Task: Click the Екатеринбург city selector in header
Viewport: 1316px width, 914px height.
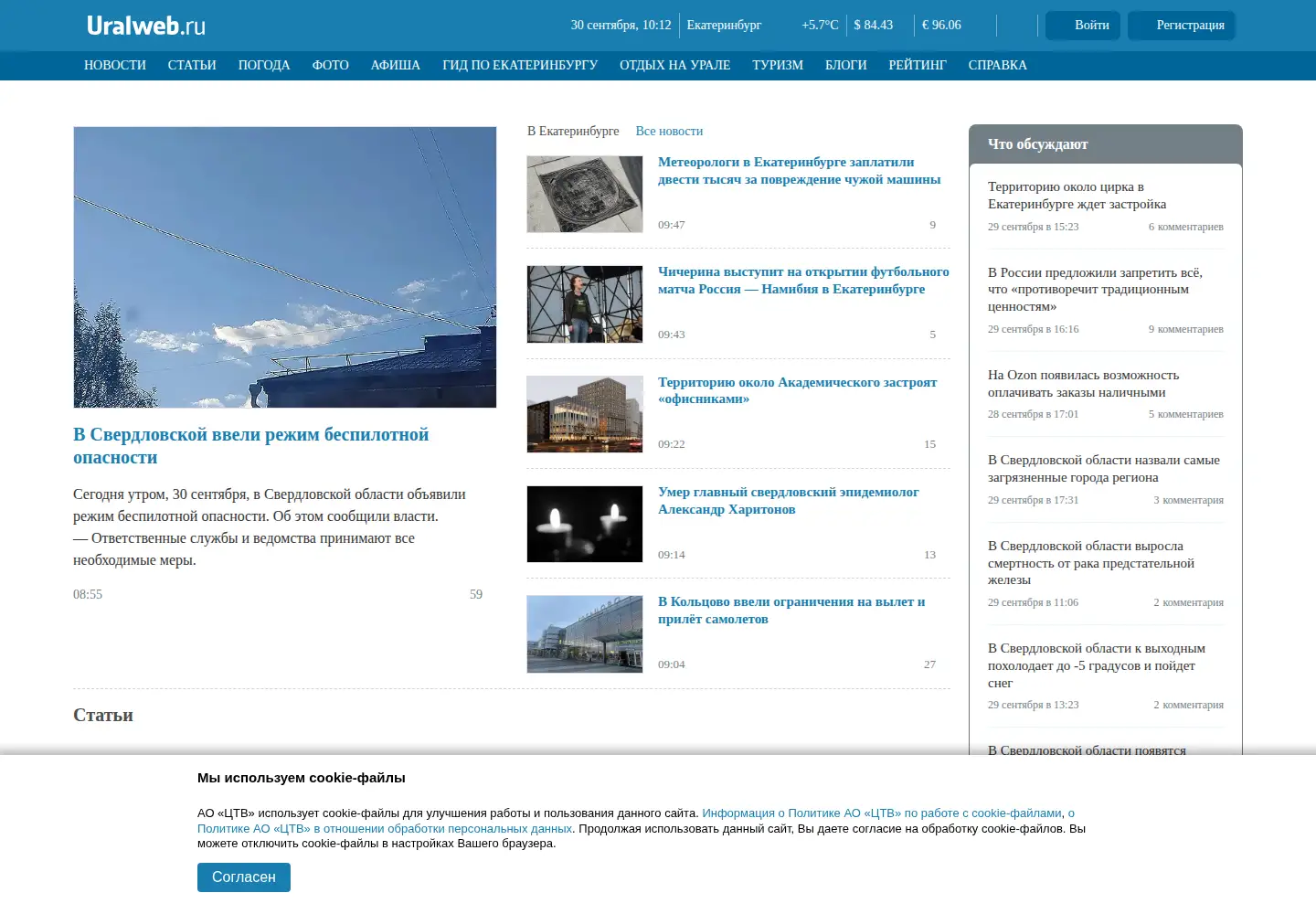Action: pyautogui.click(x=724, y=26)
